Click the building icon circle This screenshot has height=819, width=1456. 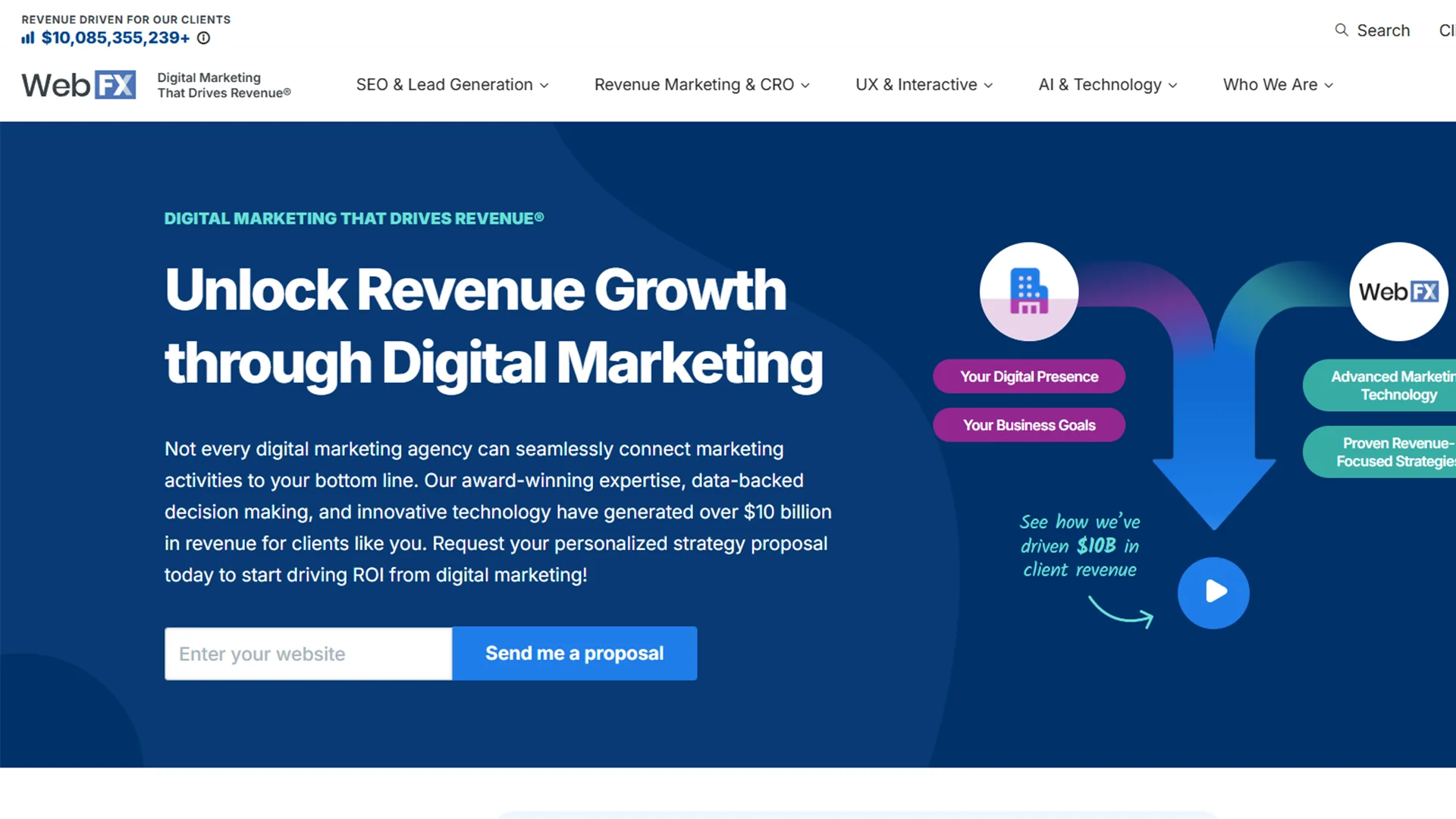pyautogui.click(x=1029, y=291)
